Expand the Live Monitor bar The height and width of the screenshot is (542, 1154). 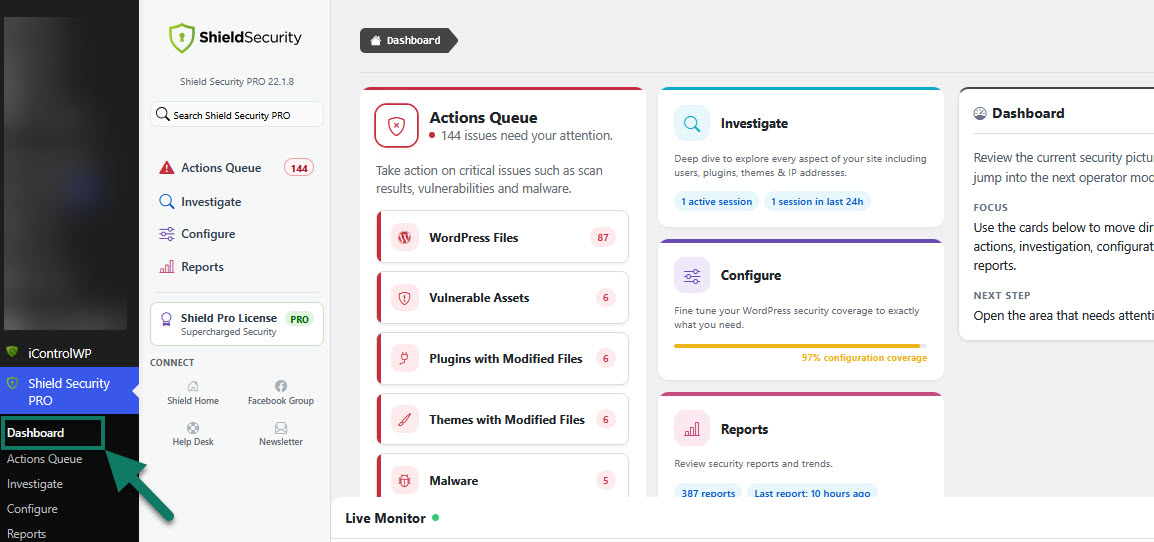(742, 518)
